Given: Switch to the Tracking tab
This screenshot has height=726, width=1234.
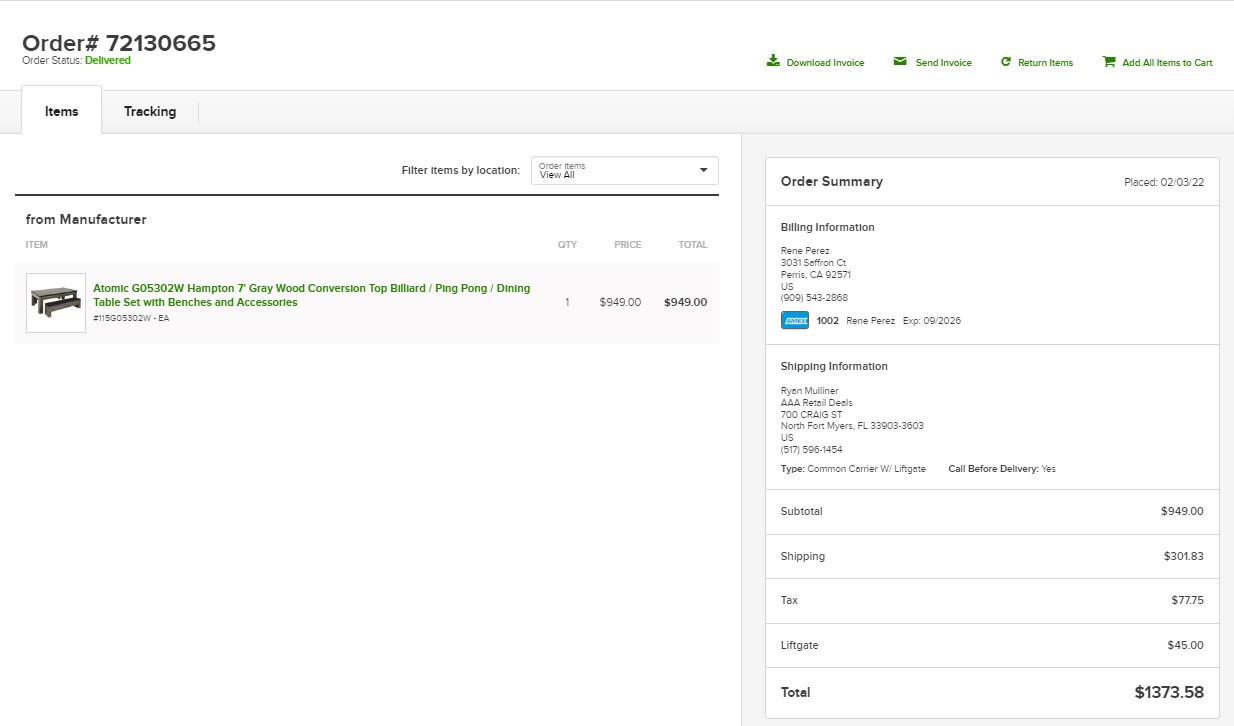Looking at the screenshot, I should point(150,111).
